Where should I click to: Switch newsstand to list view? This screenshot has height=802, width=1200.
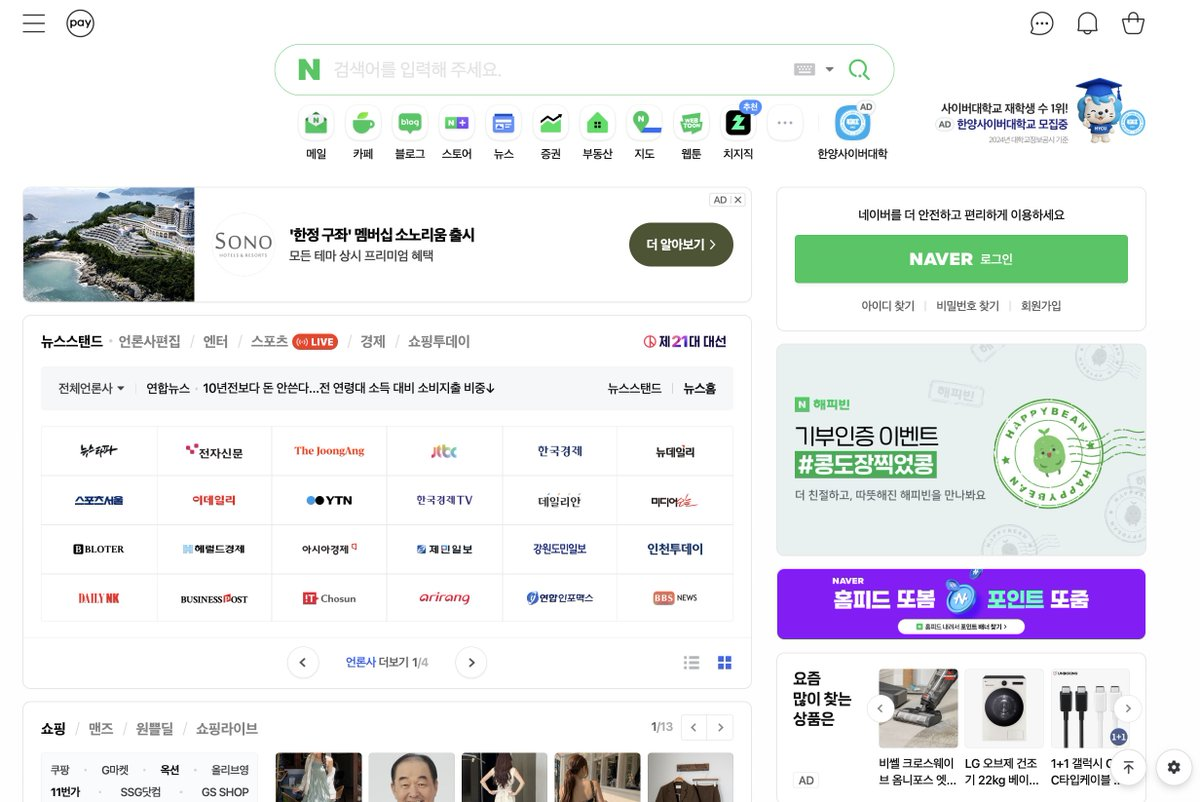[x=691, y=662]
